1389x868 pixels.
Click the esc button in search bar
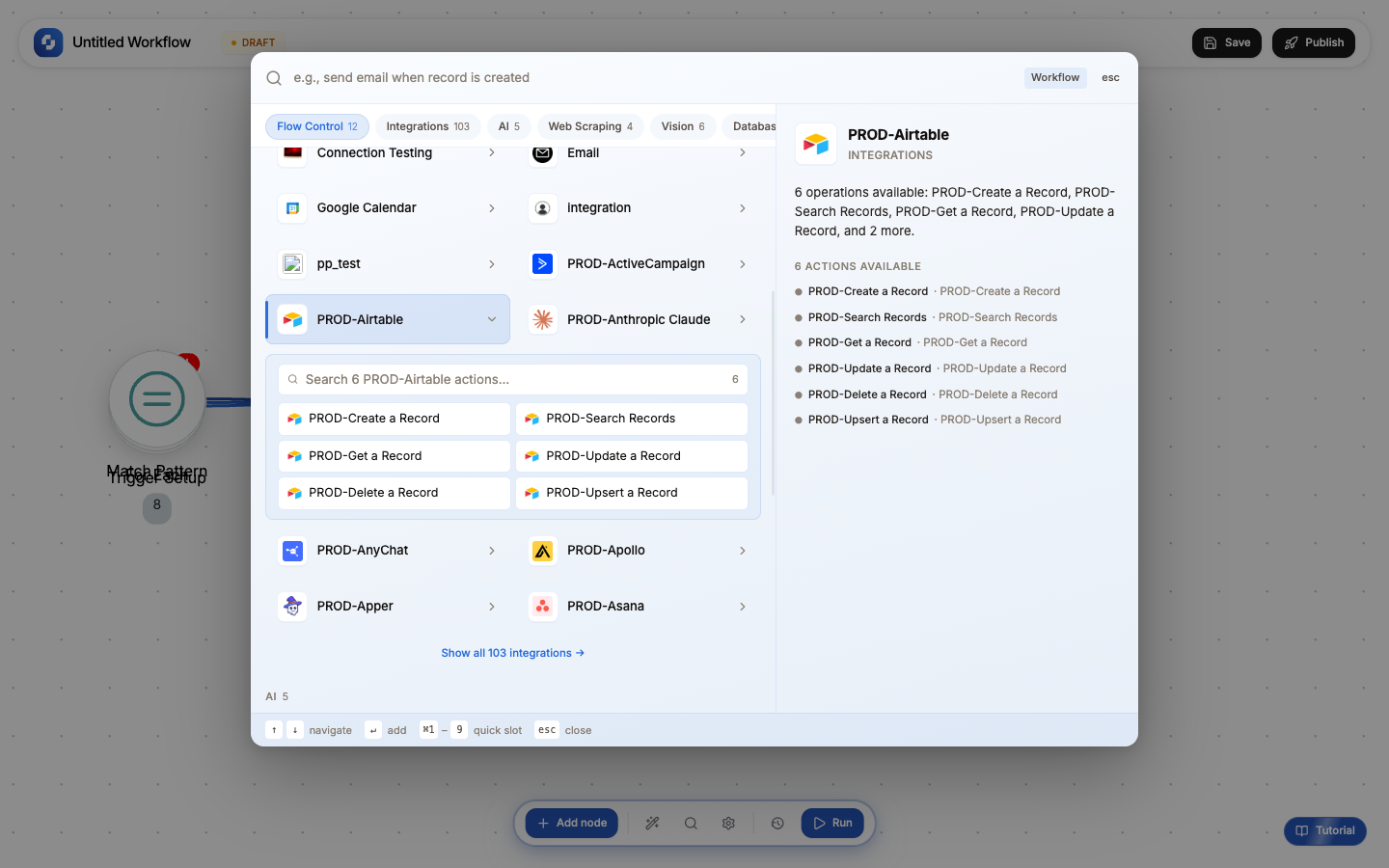(x=1111, y=78)
